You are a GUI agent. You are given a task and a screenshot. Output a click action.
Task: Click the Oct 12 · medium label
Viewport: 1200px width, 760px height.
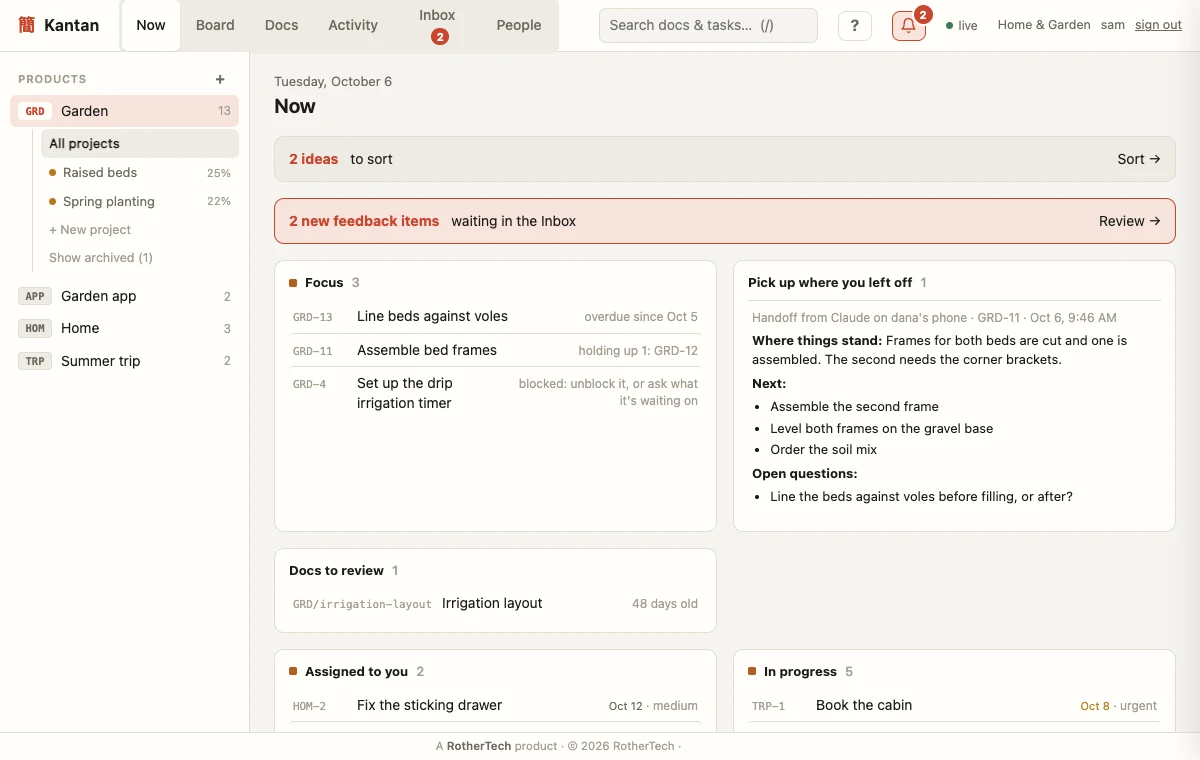click(653, 706)
